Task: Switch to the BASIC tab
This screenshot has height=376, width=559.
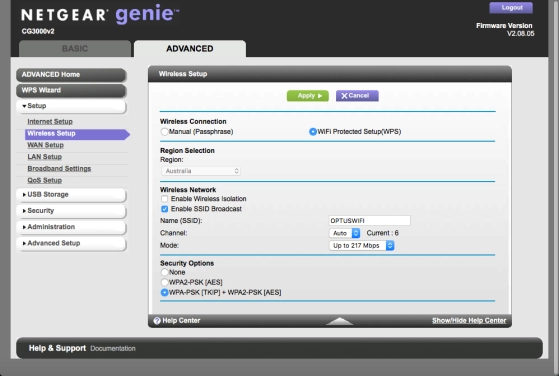Action: 75,49
